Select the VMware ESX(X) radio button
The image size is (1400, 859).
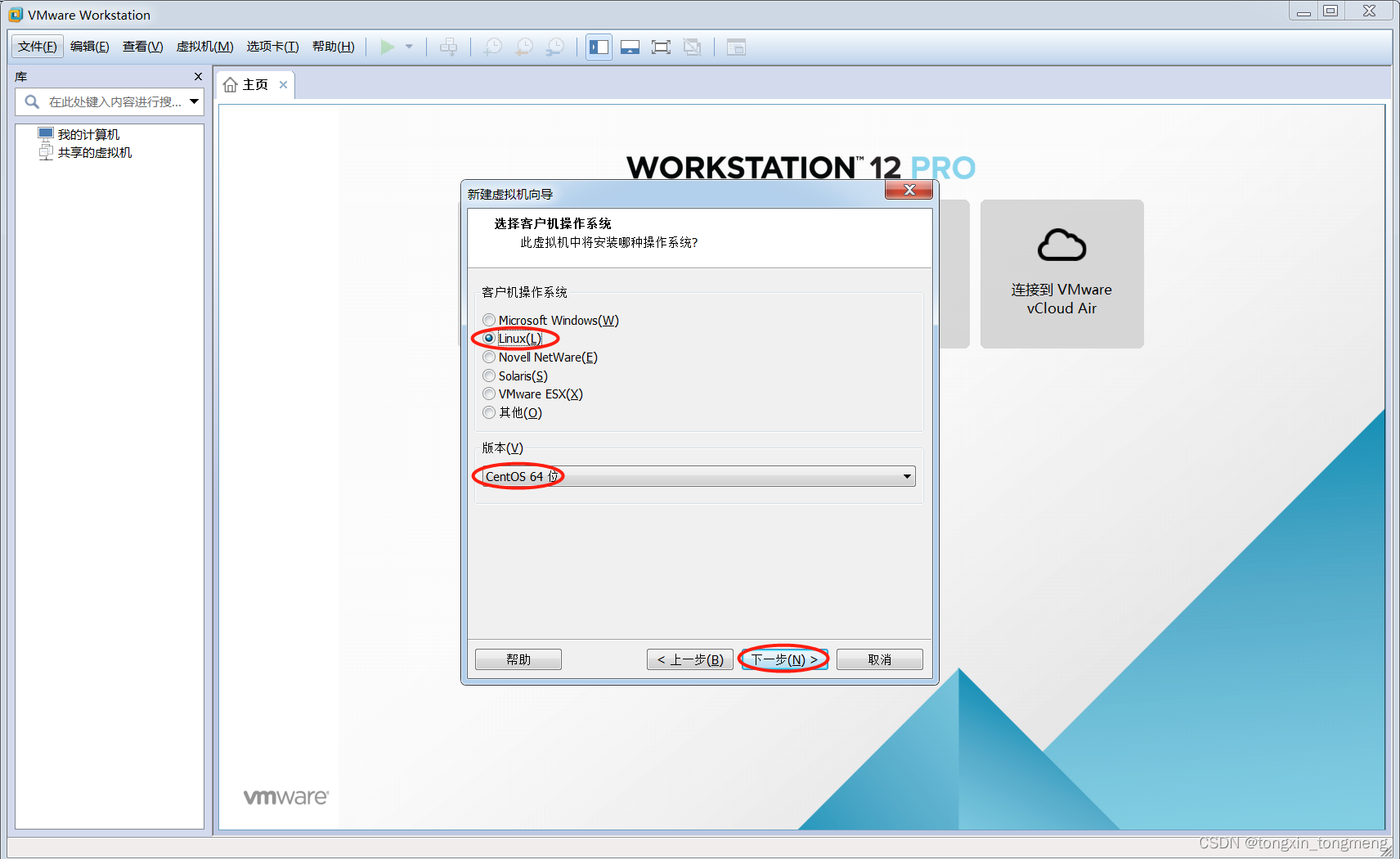pyautogui.click(x=489, y=394)
